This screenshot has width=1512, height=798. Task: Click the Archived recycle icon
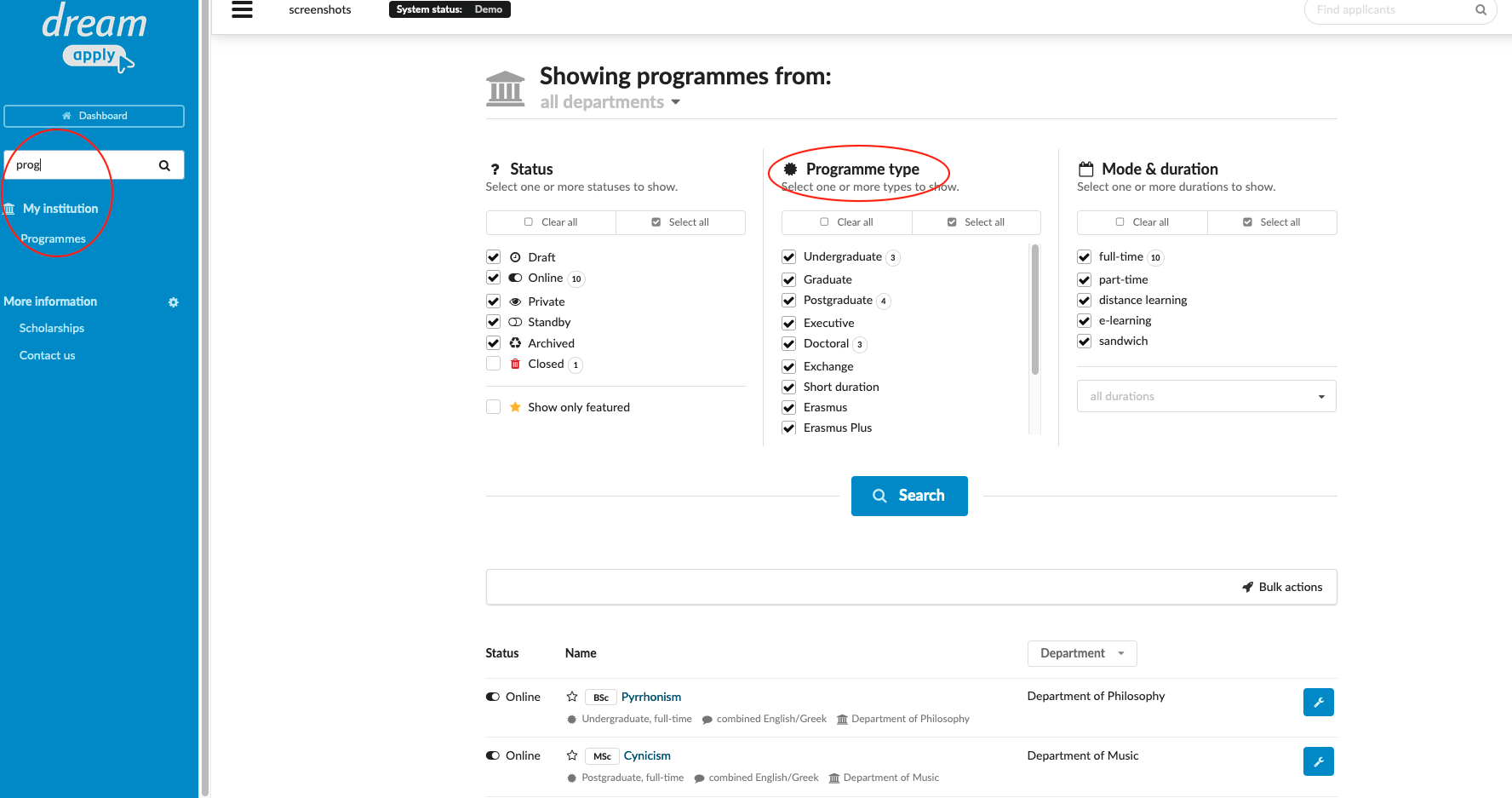click(x=515, y=343)
